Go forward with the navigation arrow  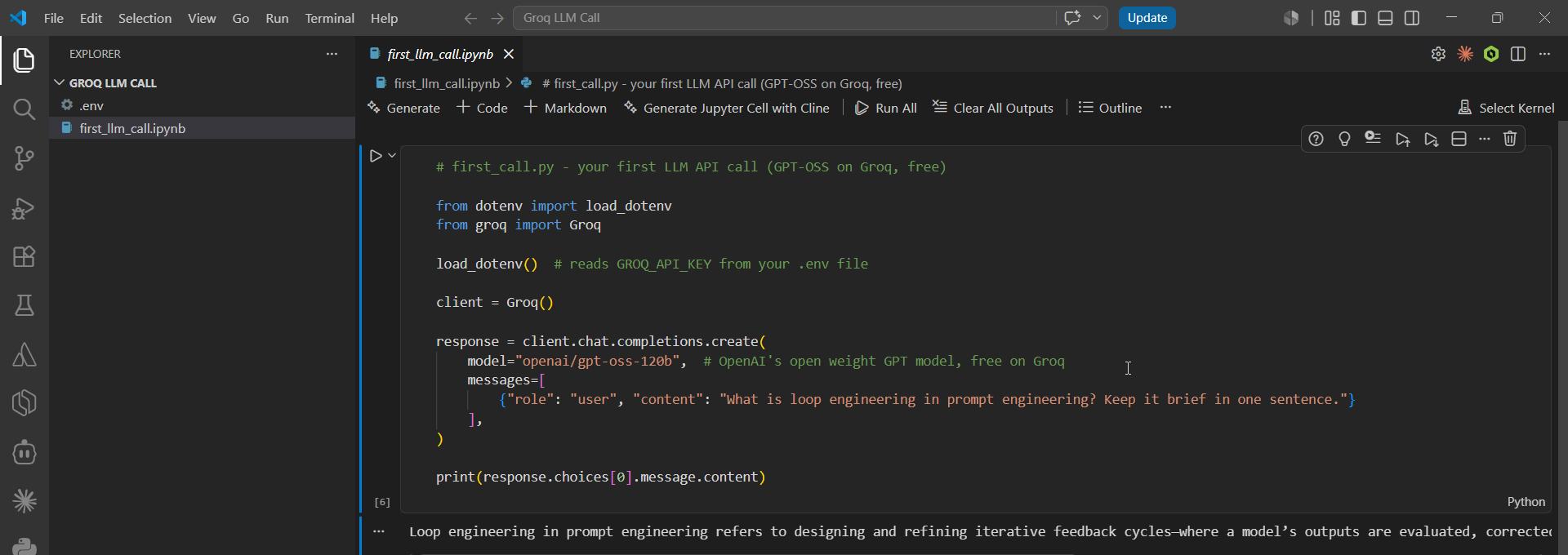point(497,18)
